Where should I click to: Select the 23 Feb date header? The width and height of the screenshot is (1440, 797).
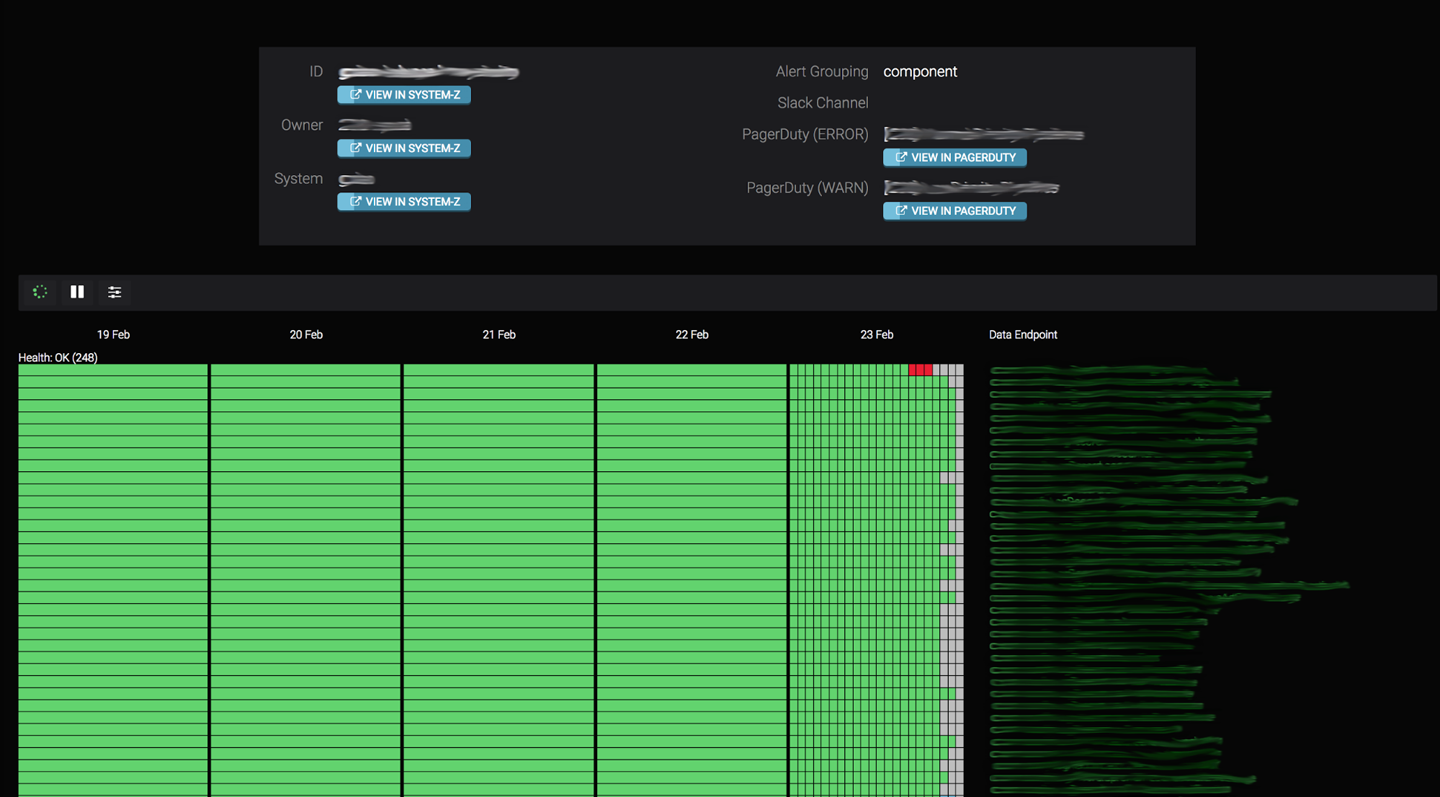click(877, 335)
